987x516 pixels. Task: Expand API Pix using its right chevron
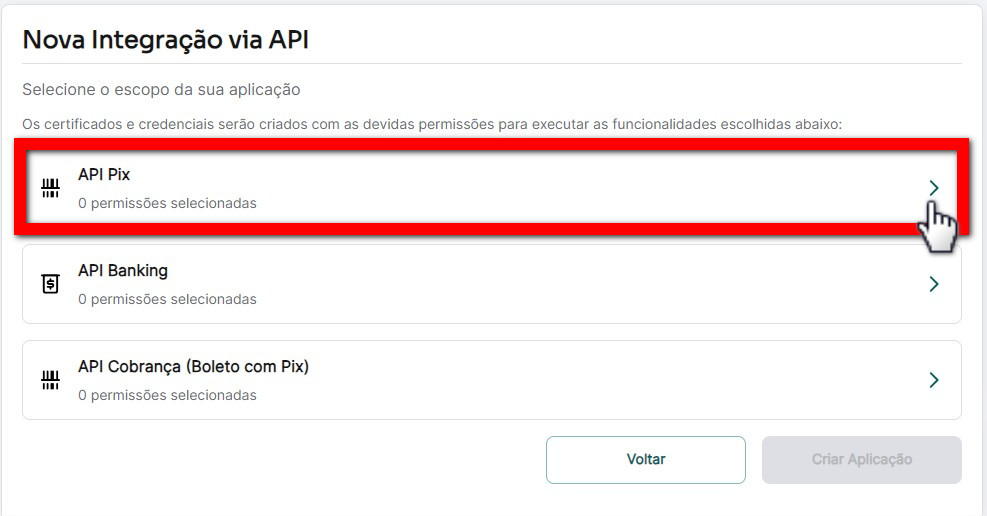pos(933,188)
